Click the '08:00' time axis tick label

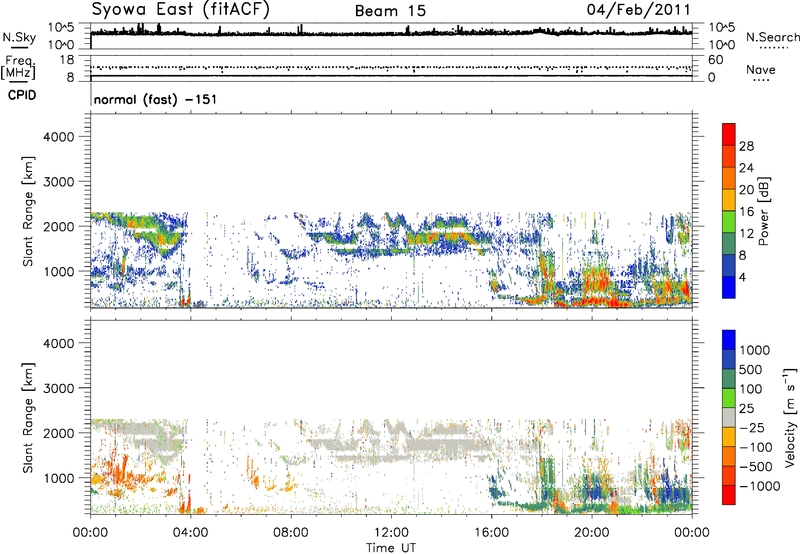291,533
